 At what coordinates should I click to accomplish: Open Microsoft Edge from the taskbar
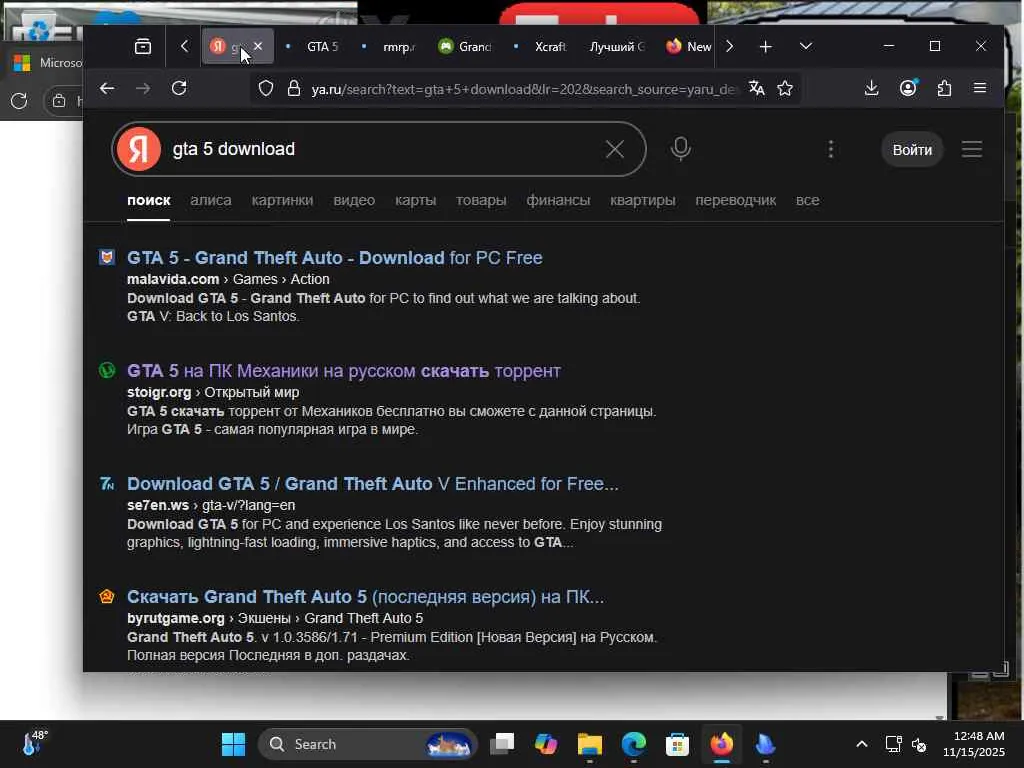click(x=633, y=744)
